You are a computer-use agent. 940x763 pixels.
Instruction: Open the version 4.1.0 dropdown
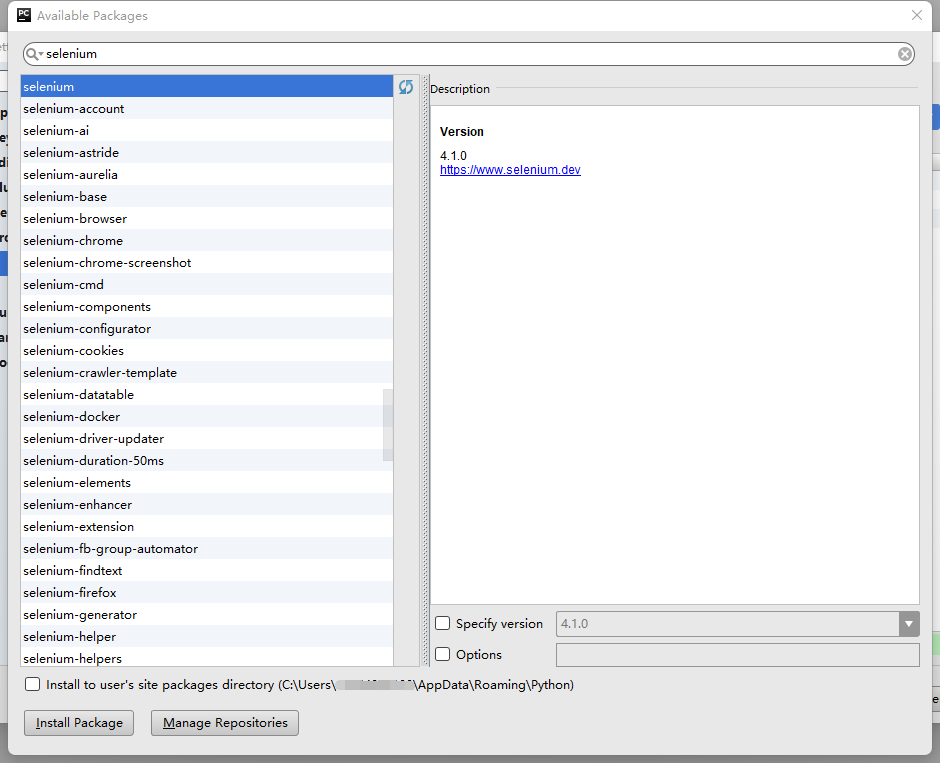pyautogui.click(x=909, y=624)
